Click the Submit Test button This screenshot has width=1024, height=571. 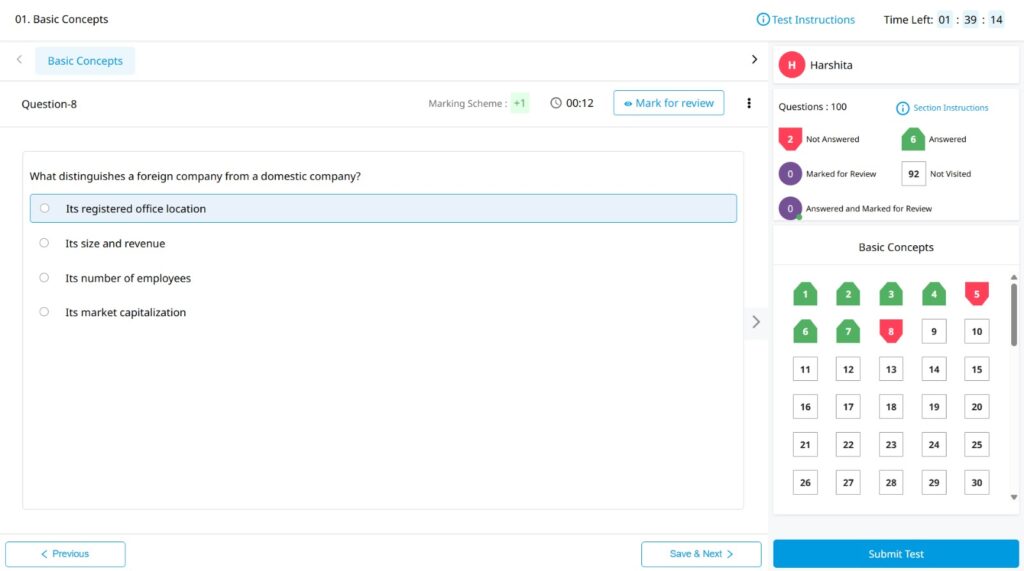click(x=895, y=554)
